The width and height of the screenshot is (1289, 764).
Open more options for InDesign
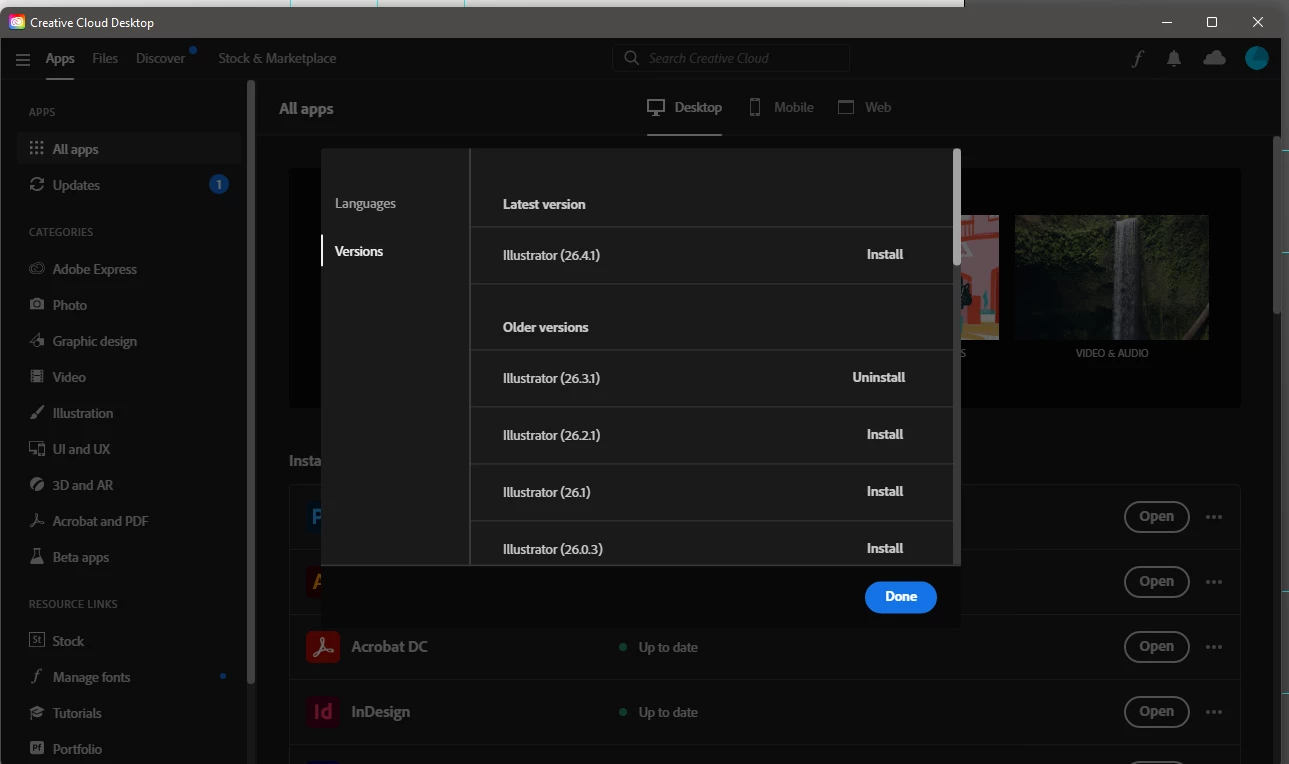click(1214, 712)
